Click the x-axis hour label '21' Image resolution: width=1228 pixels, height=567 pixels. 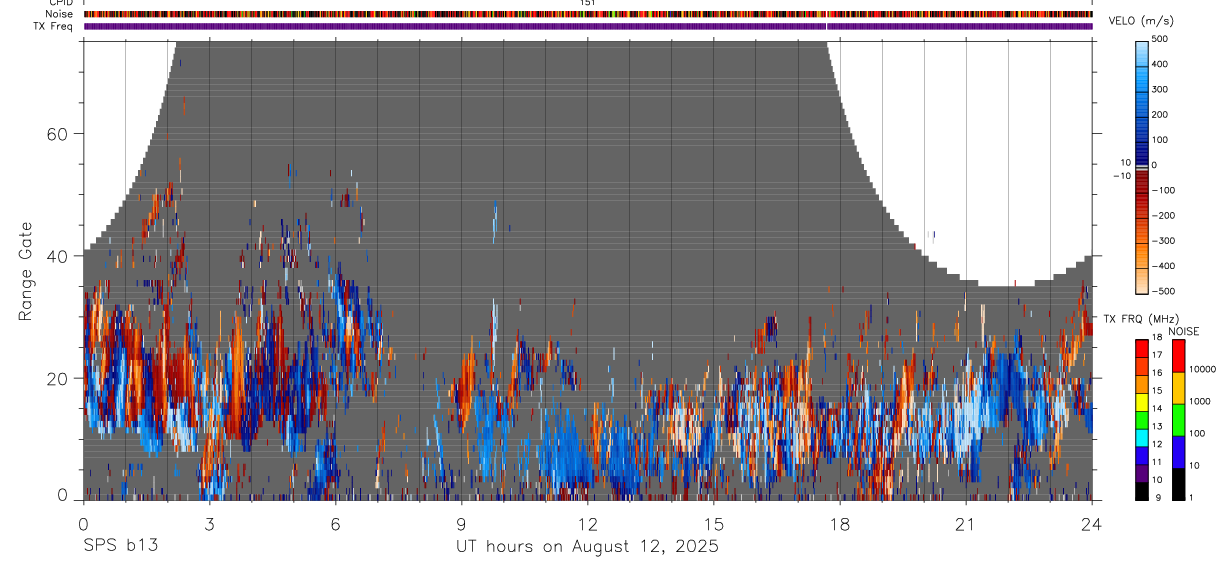[965, 524]
